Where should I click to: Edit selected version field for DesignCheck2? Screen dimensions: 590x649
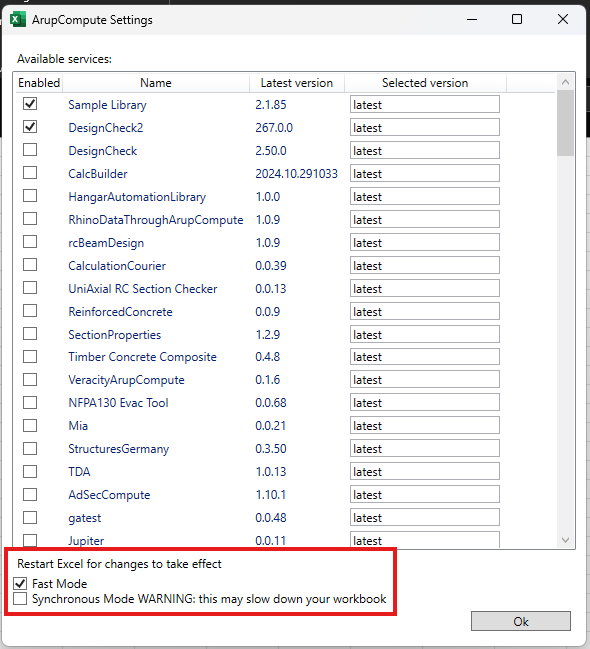(425, 127)
